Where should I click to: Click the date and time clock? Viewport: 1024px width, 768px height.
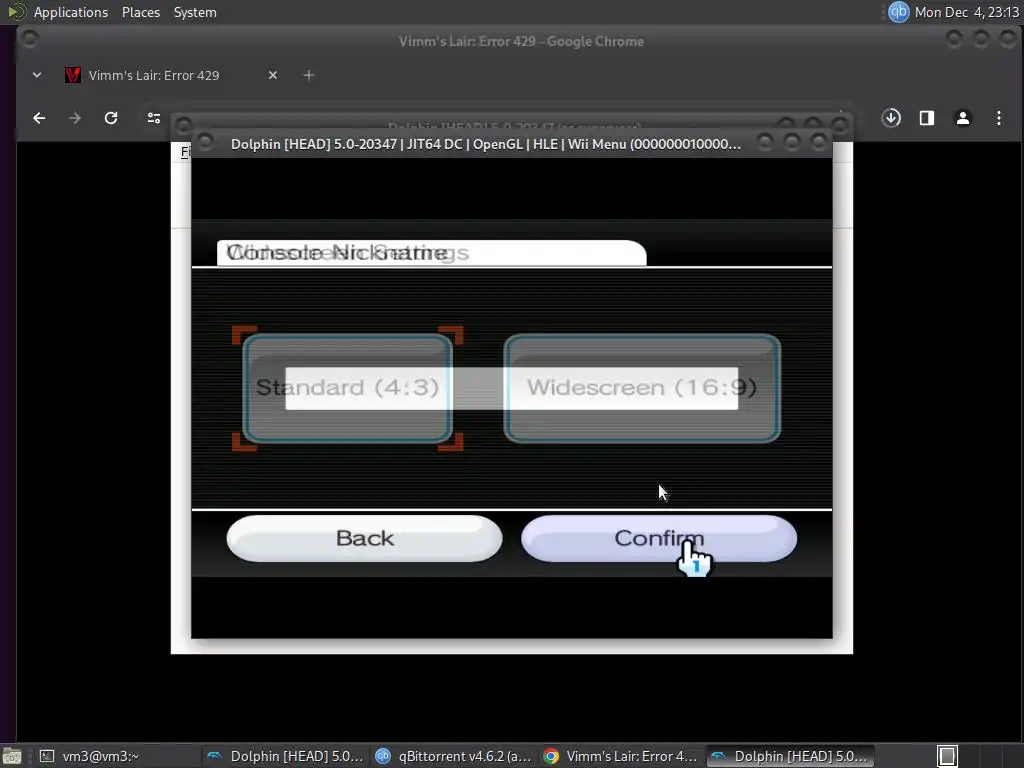[967, 12]
